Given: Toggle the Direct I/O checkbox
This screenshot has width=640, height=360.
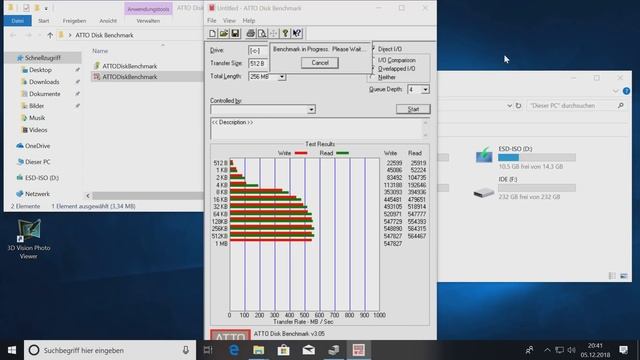Looking at the screenshot, I should pyautogui.click(x=387, y=49).
